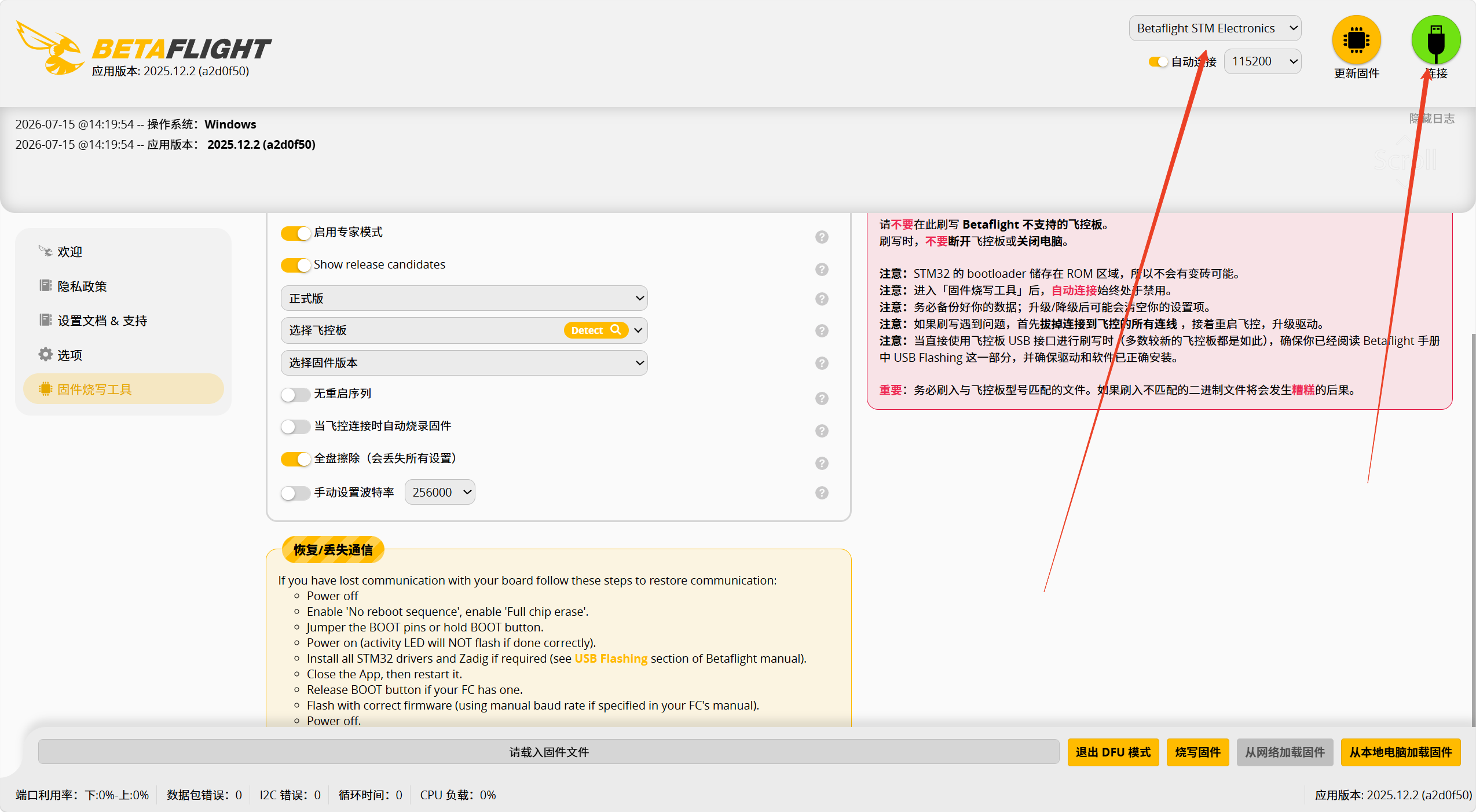Click help icon beside 选择固件版本
Screen dimensions: 1476x812
[x=822, y=363]
